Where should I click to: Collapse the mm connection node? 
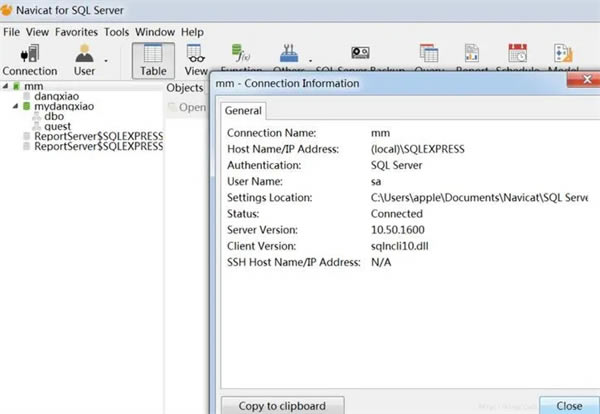tap(5, 86)
